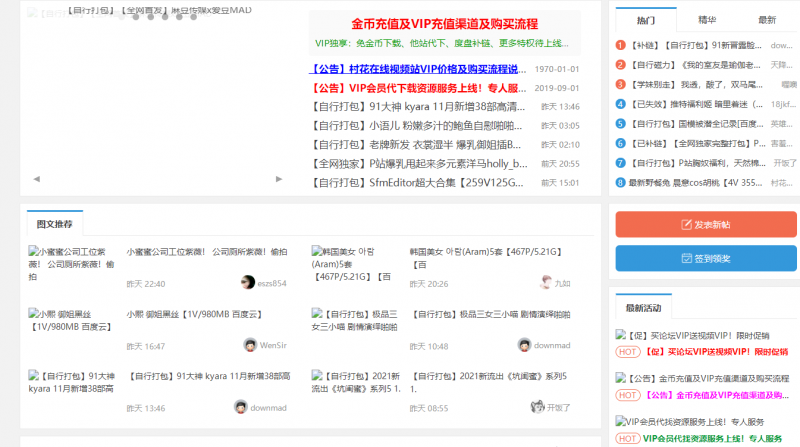This screenshot has width=800, height=447.
Task: Click the WenSir username link
Action: (x=273, y=345)
